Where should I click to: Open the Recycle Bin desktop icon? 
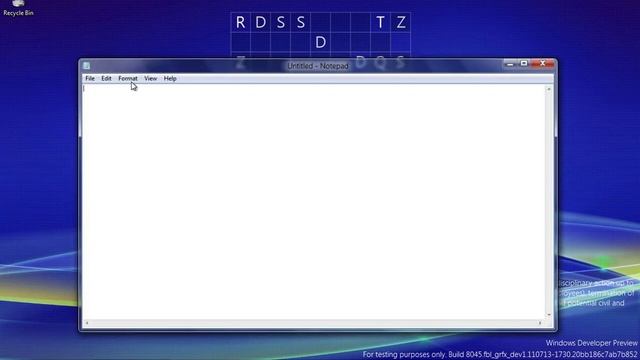tap(18, 8)
